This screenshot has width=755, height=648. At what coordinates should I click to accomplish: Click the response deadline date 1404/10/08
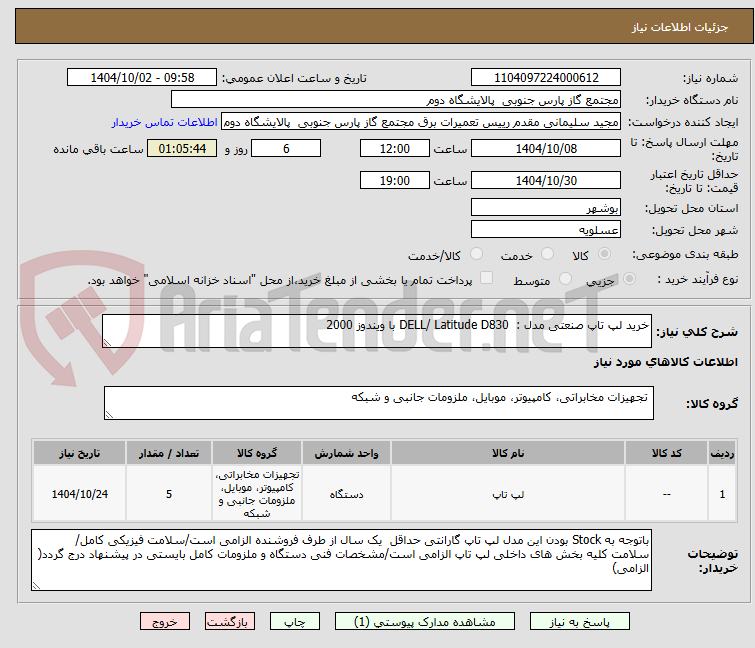pos(546,148)
